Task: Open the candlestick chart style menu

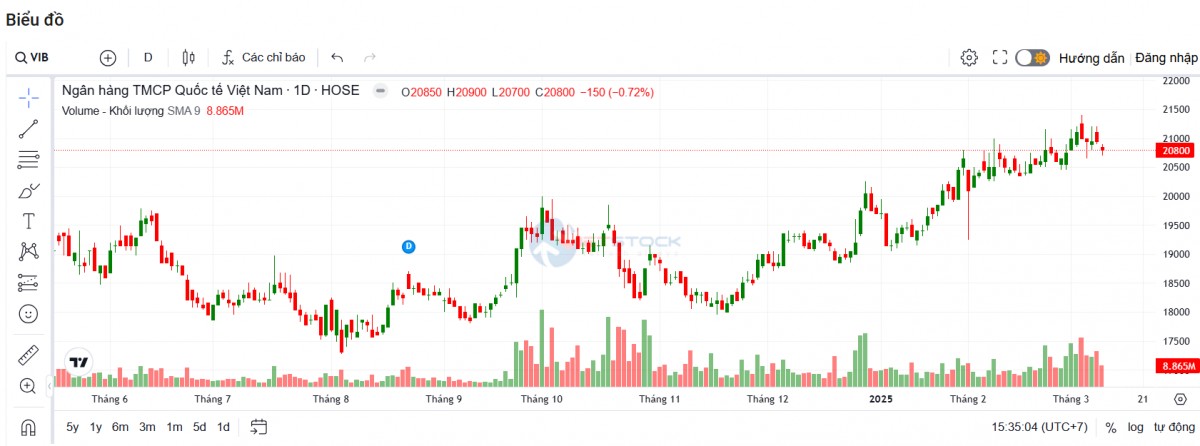Action: pos(188,58)
